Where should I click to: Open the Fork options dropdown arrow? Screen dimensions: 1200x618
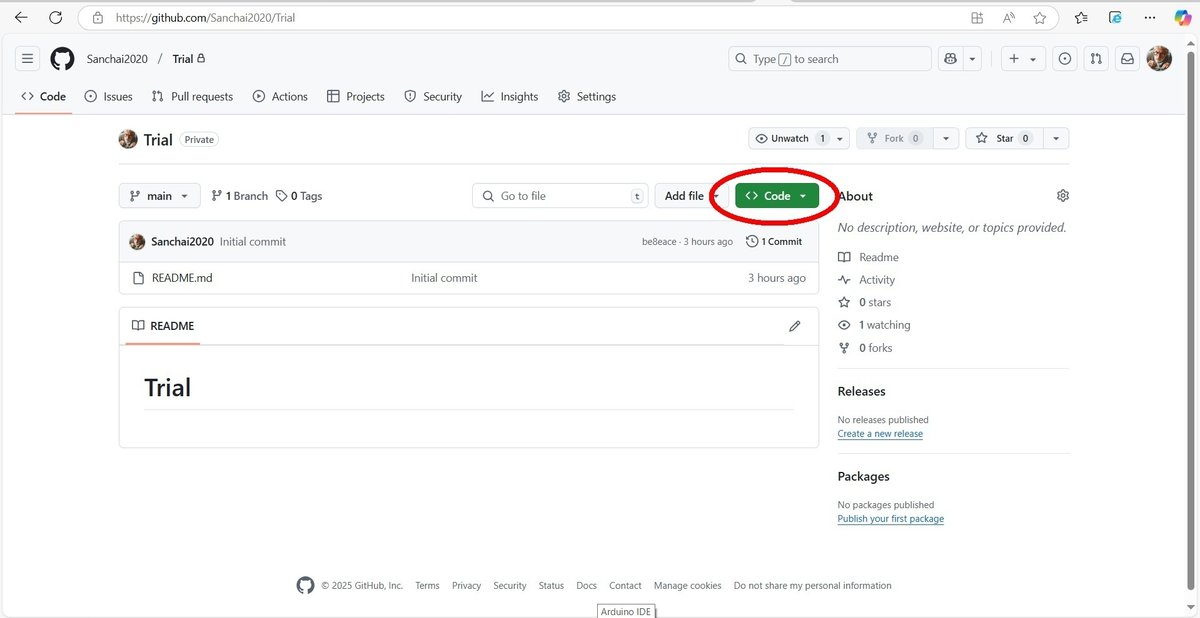(945, 138)
